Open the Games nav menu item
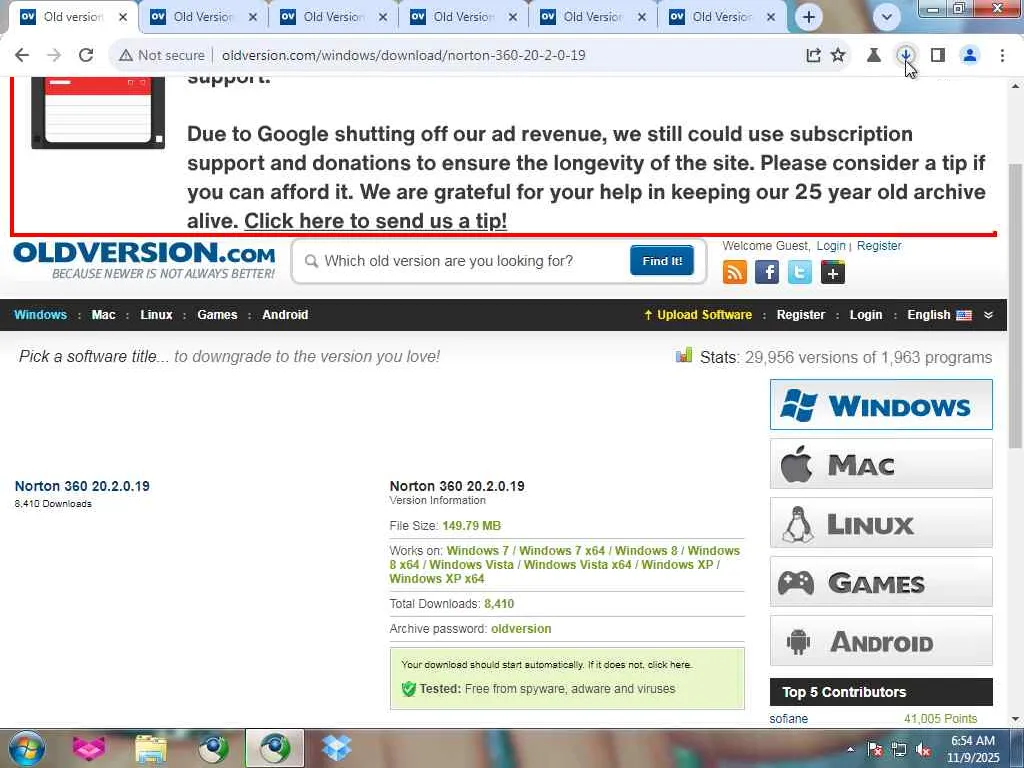This screenshot has height=768, width=1024. point(217,315)
